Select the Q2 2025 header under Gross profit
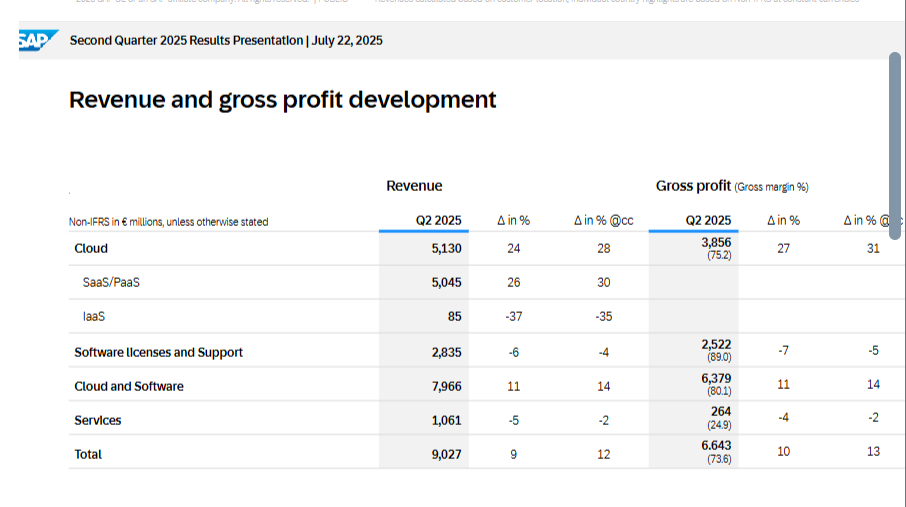Image resolution: width=906 pixels, height=507 pixels. pos(708,221)
